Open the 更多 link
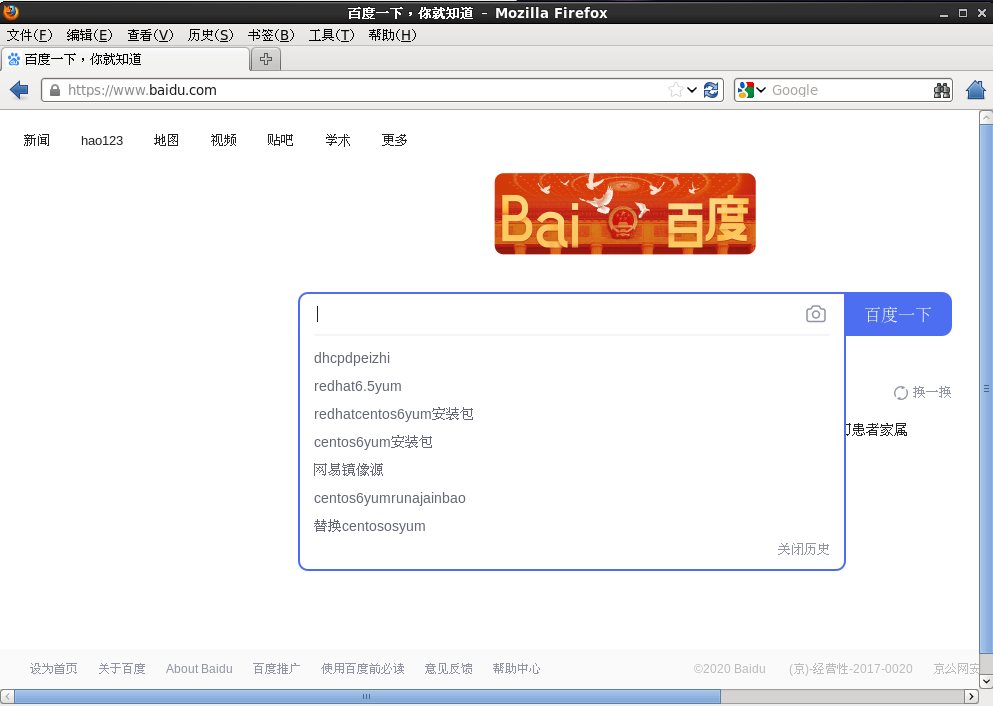Screen dimensions: 993x706 click(395, 140)
